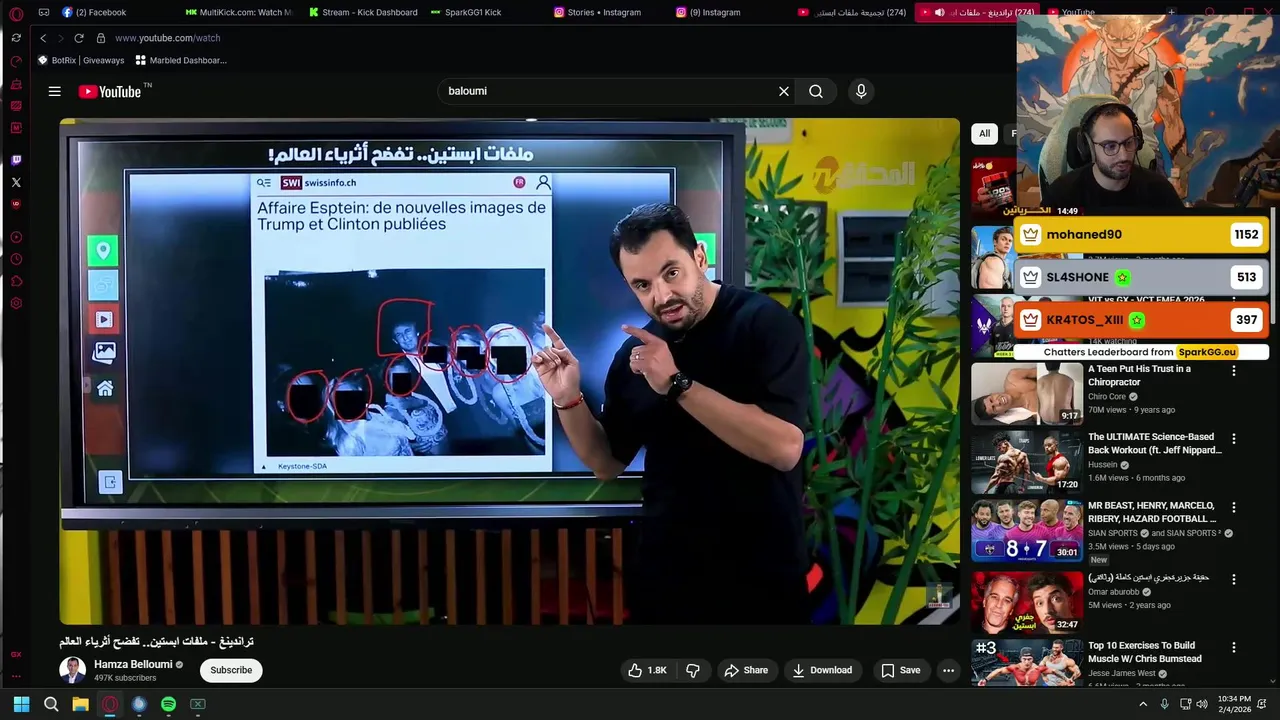Subscribe to Hamza Belloumi
This screenshot has height=720, width=1280.
pos(231,670)
